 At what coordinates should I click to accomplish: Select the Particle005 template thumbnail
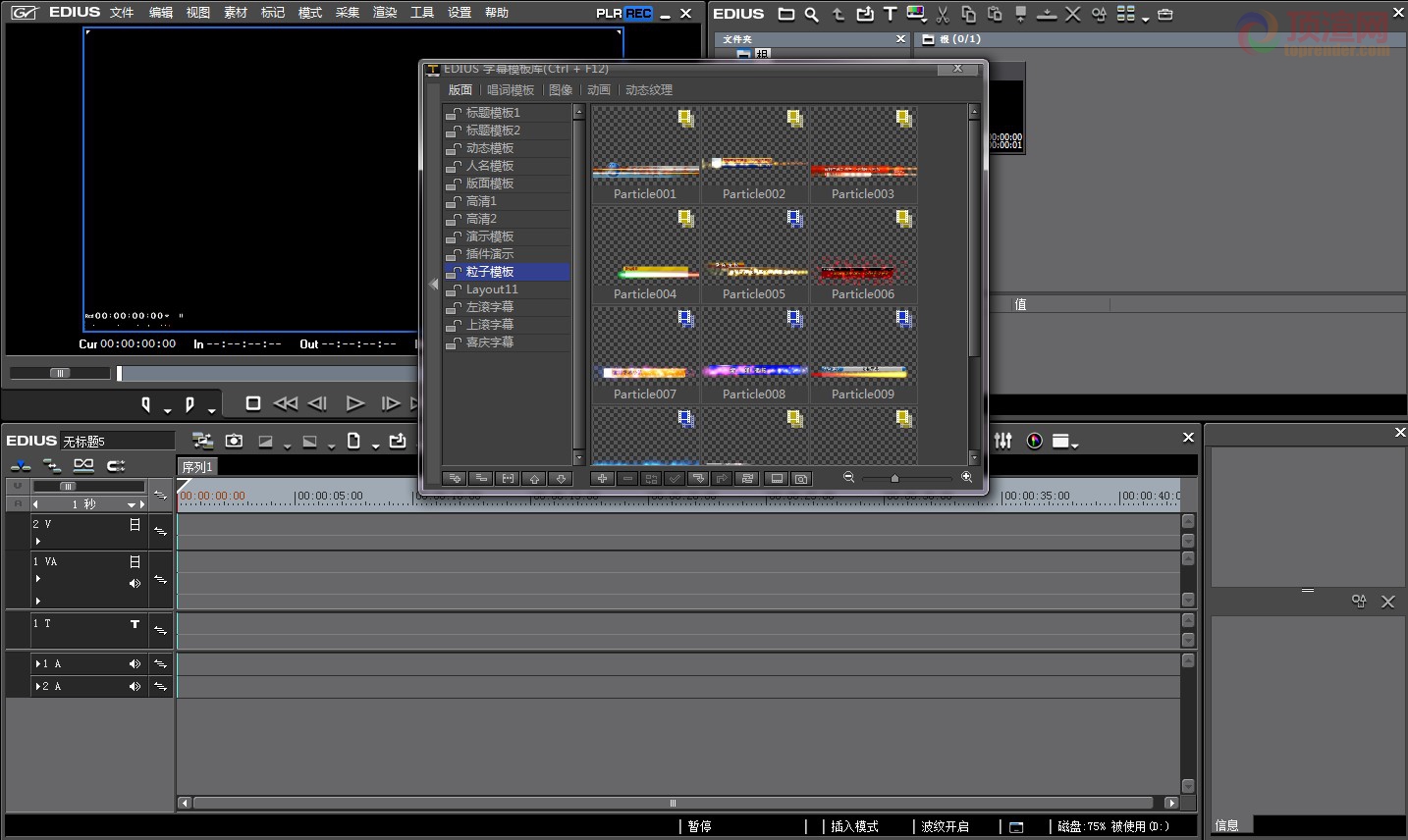click(754, 254)
